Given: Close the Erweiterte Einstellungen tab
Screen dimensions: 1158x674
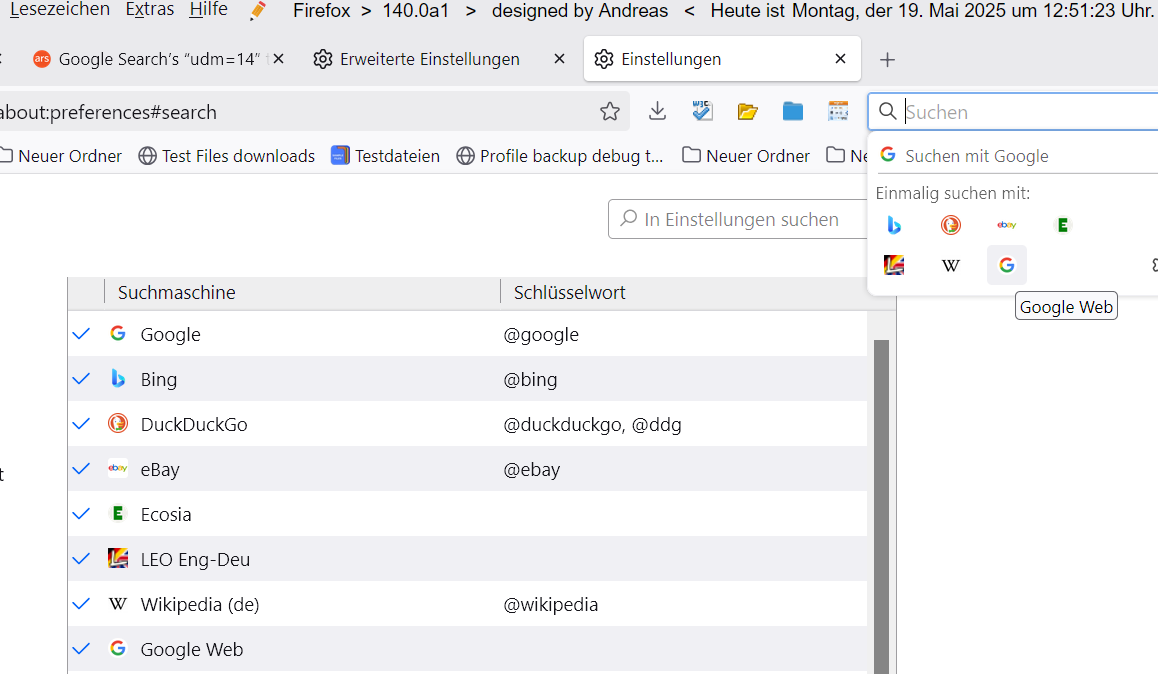Looking at the screenshot, I should coord(560,59).
